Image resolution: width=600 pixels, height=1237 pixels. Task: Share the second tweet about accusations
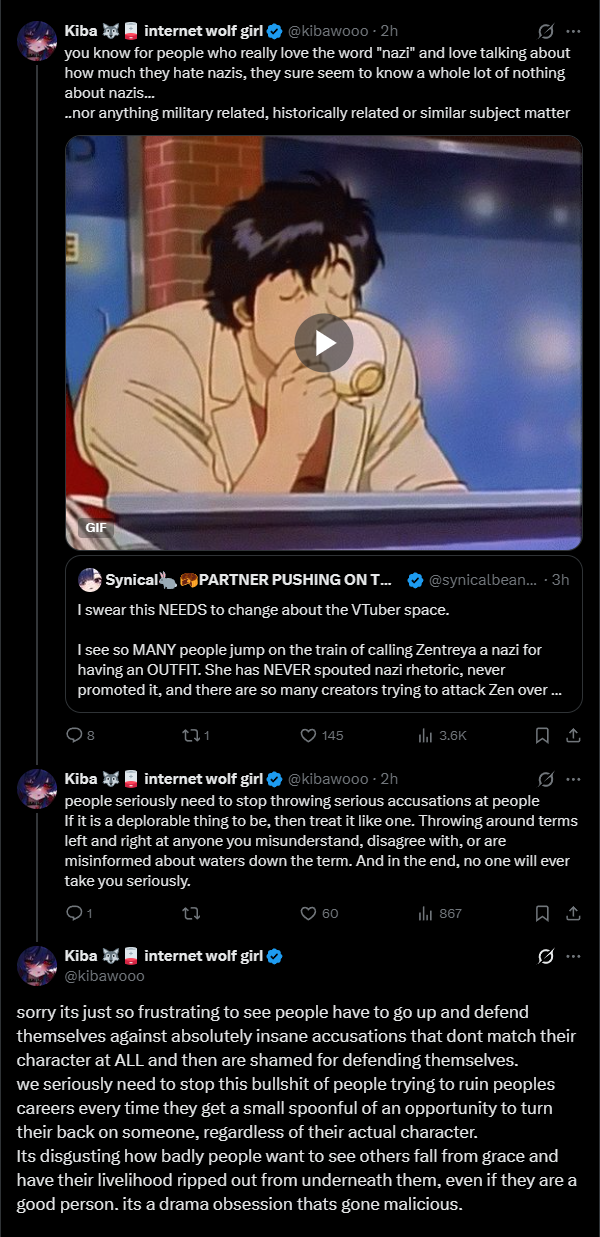coord(573,913)
